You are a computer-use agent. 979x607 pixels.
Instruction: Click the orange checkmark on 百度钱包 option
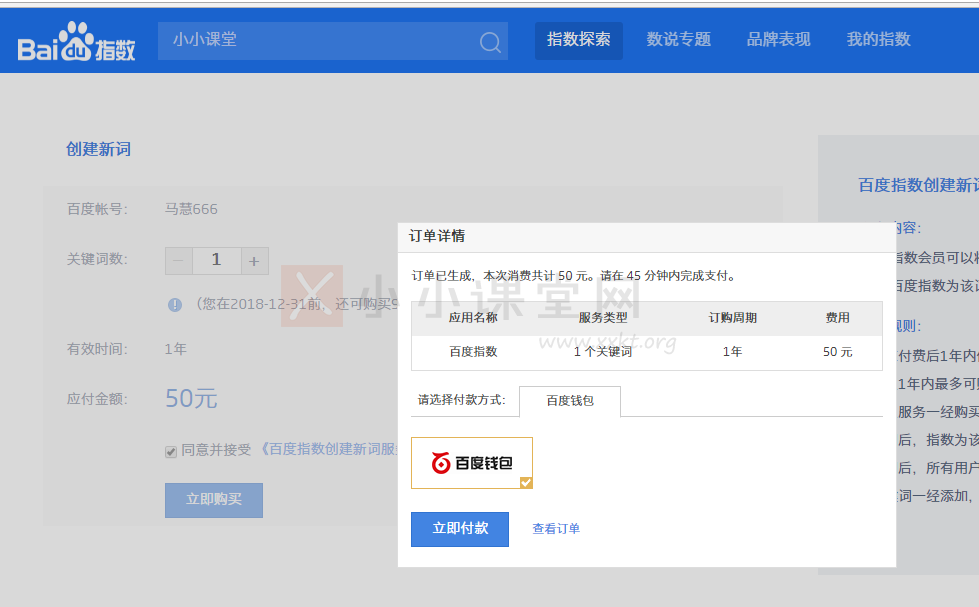click(526, 482)
